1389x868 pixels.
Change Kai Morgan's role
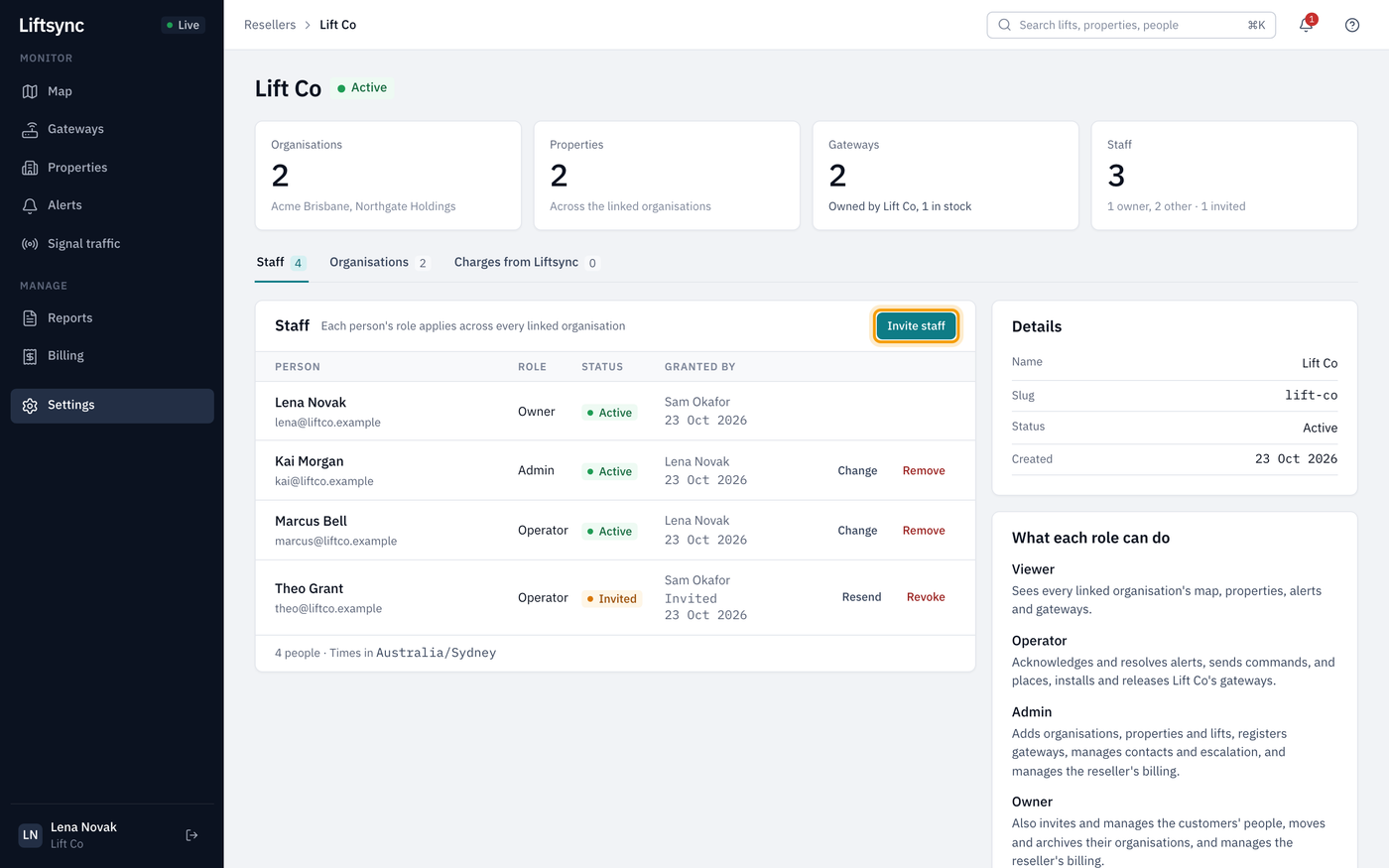click(857, 471)
